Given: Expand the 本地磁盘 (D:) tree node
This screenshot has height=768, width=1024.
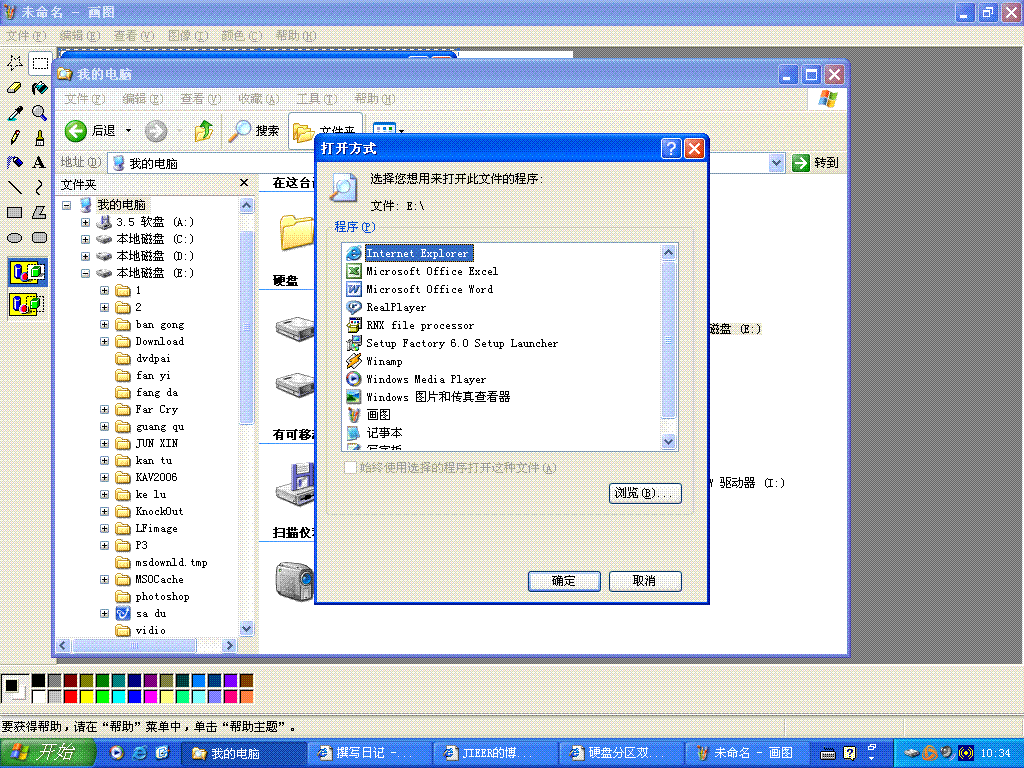Looking at the screenshot, I should point(86,256).
